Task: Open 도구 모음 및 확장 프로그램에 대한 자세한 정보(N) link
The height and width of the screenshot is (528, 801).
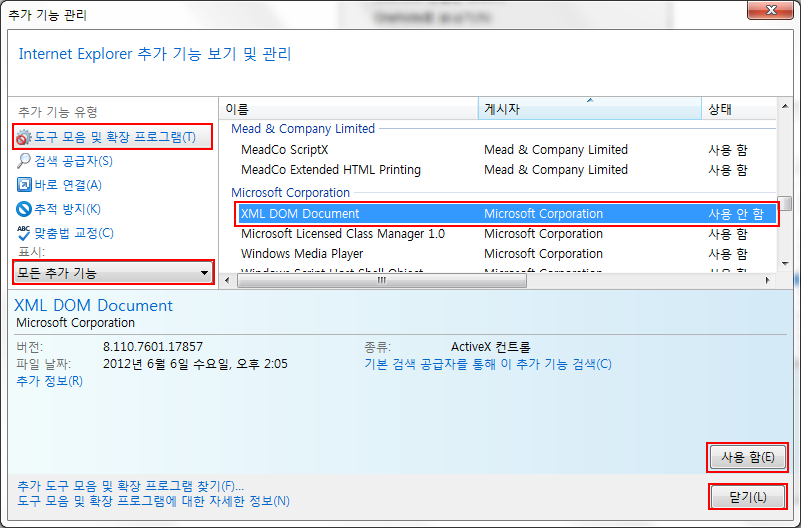Action: click(x=153, y=501)
